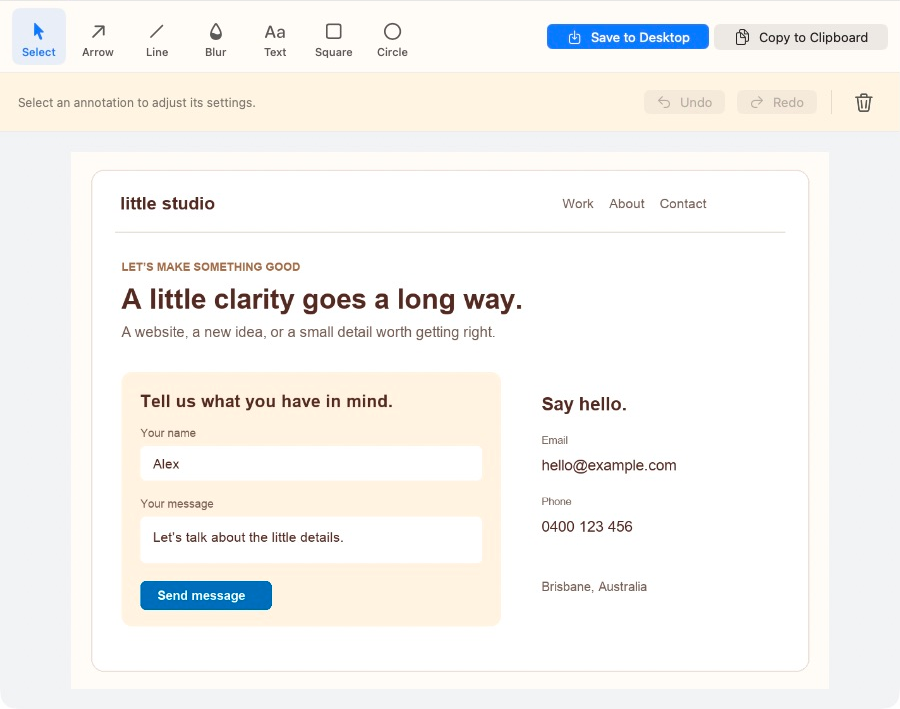Click the little studio logo text
900x709 pixels.
tap(168, 203)
